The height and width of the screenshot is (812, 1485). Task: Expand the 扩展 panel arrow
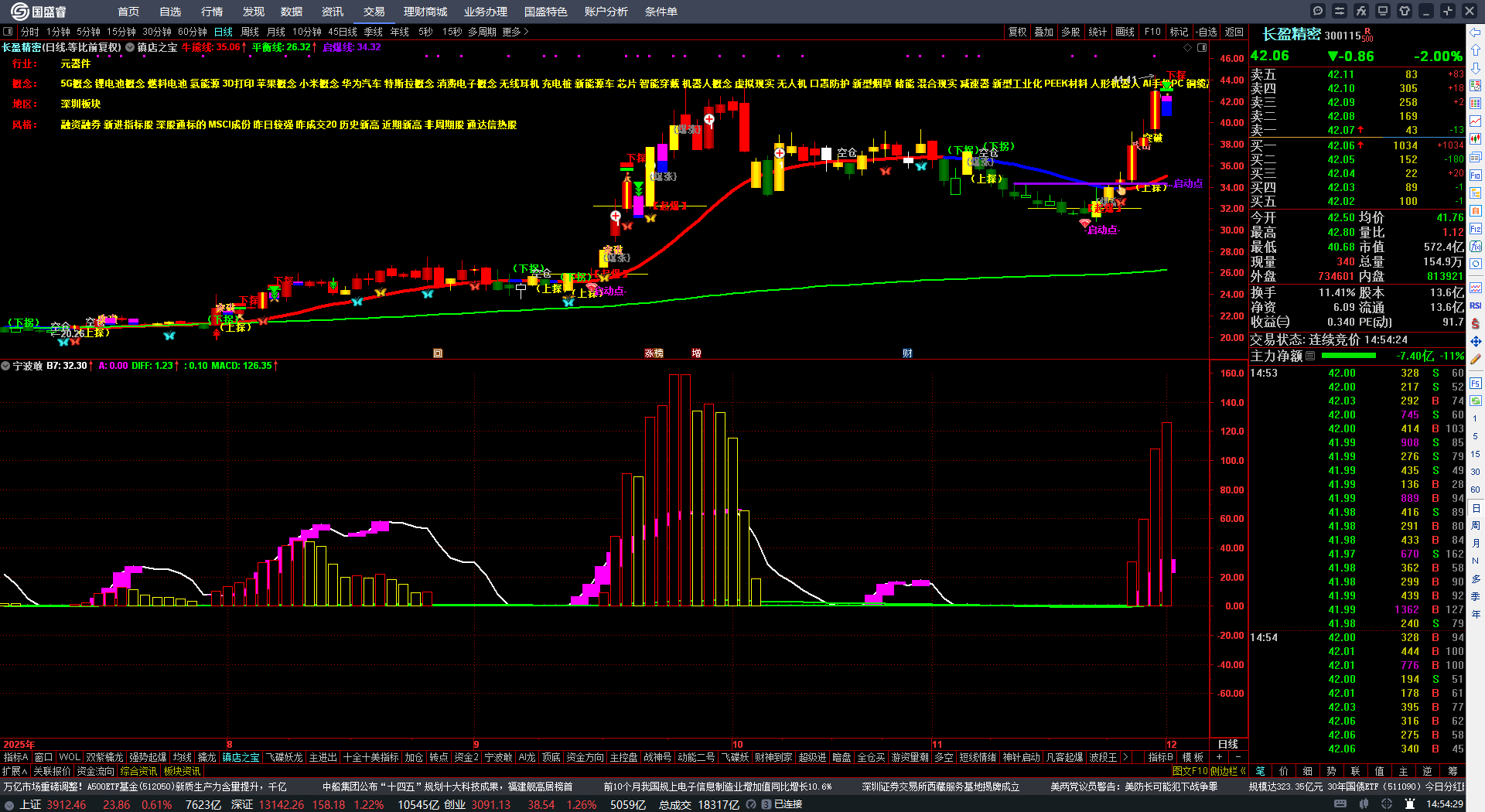pyautogui.click(x=15, y=771)
